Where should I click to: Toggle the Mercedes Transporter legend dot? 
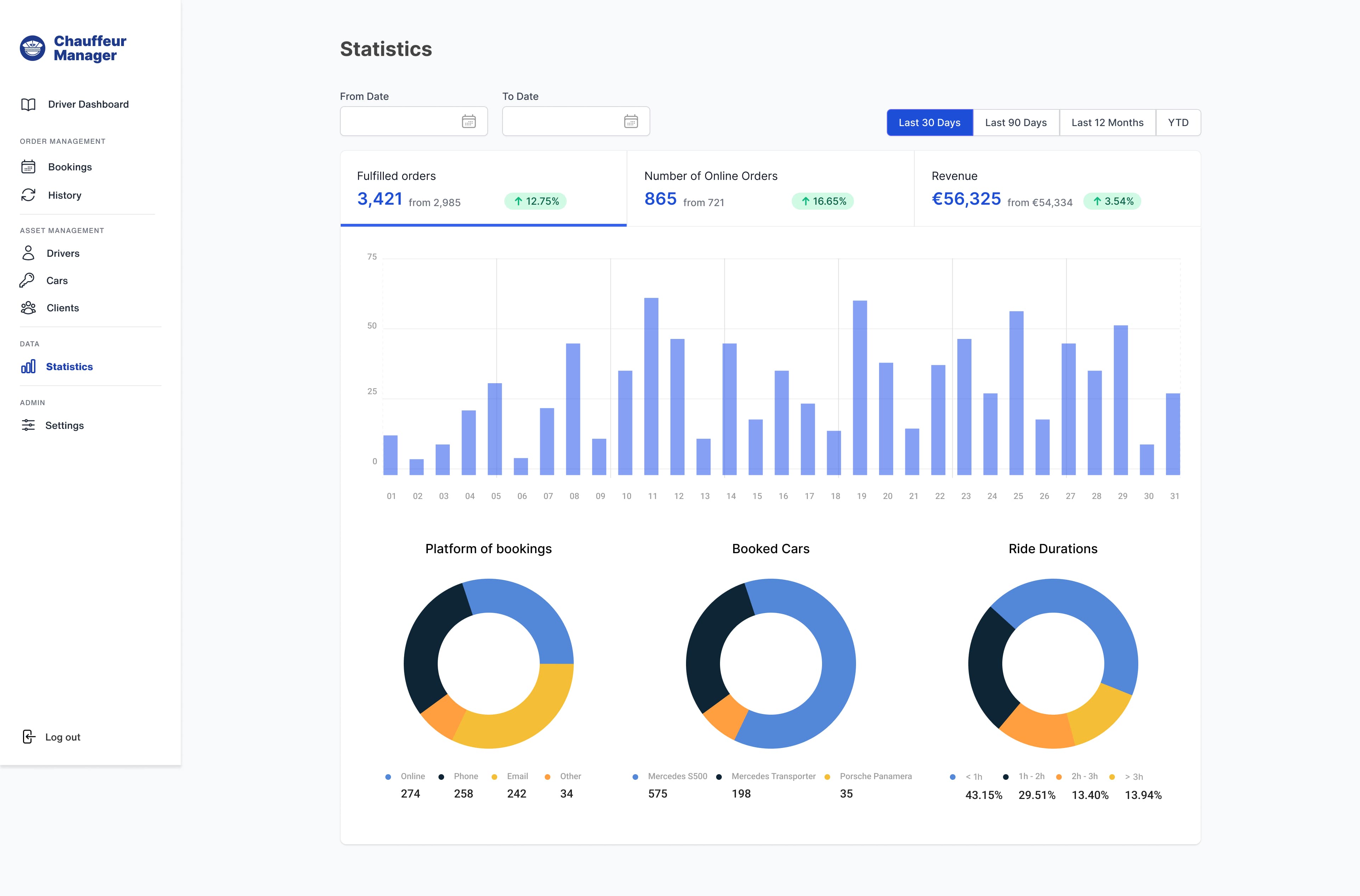[719, 777]
